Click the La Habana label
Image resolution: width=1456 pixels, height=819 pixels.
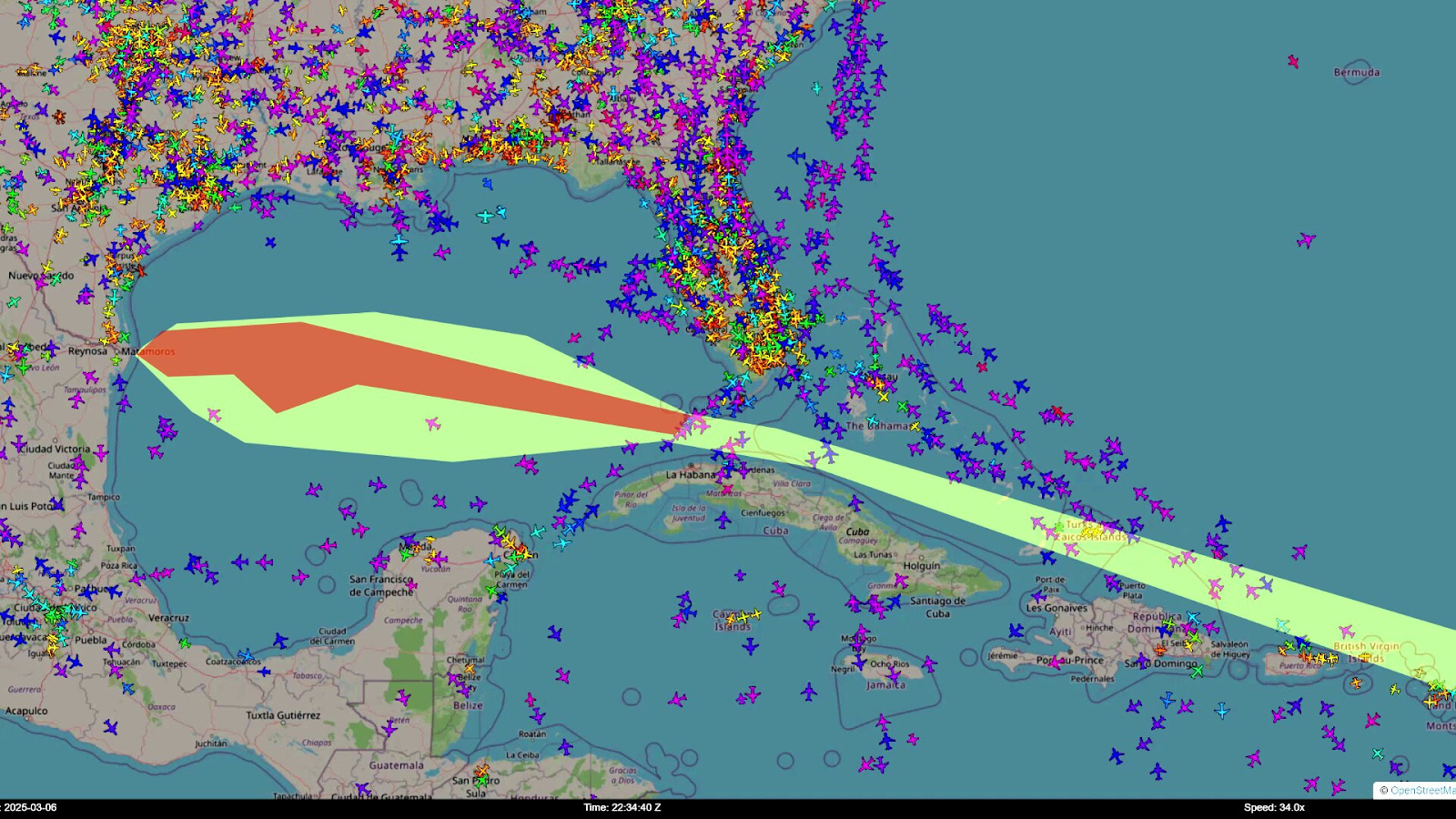[x=691, y=474]
